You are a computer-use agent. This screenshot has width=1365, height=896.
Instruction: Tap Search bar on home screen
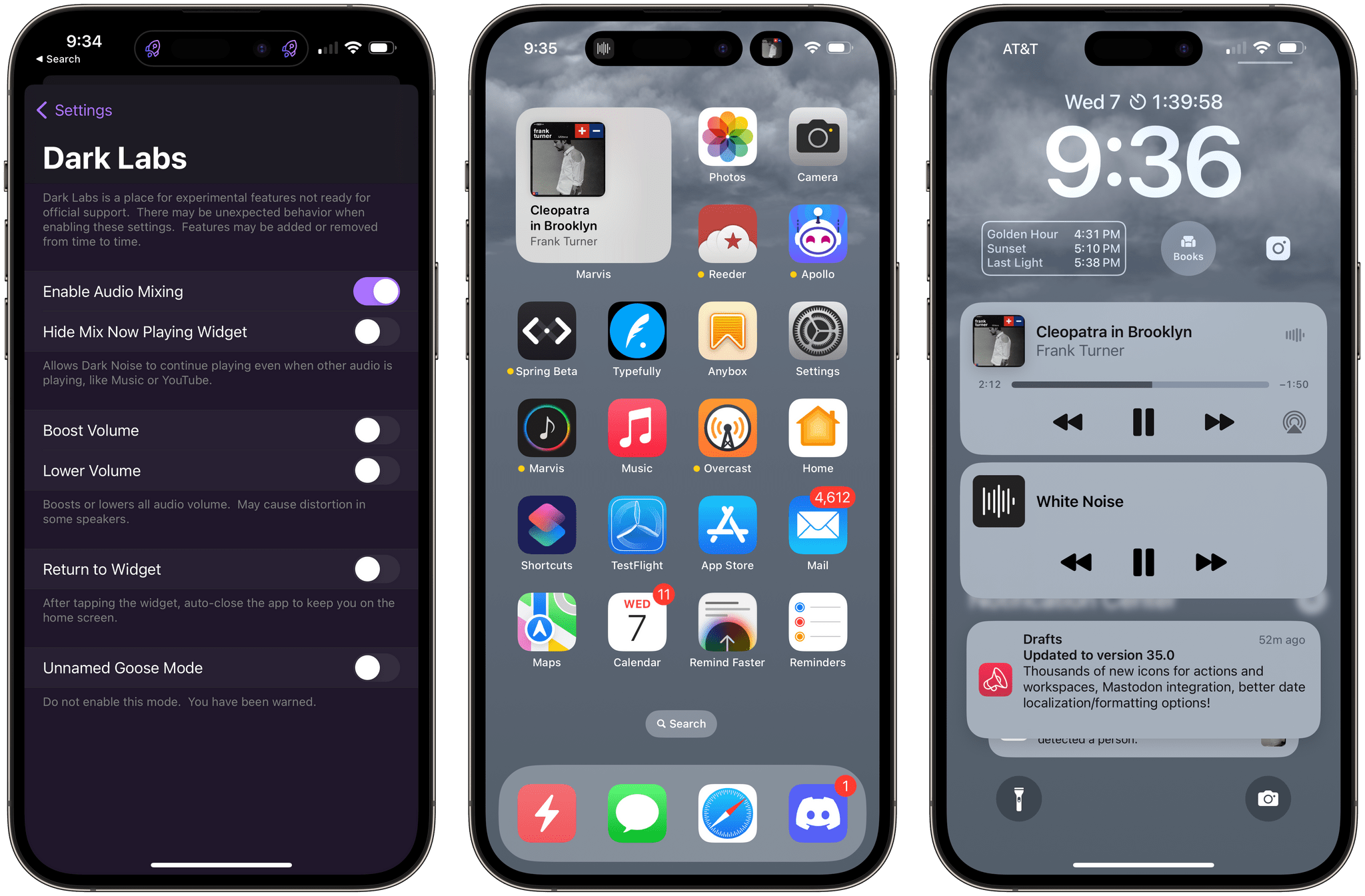pos(682,723)
